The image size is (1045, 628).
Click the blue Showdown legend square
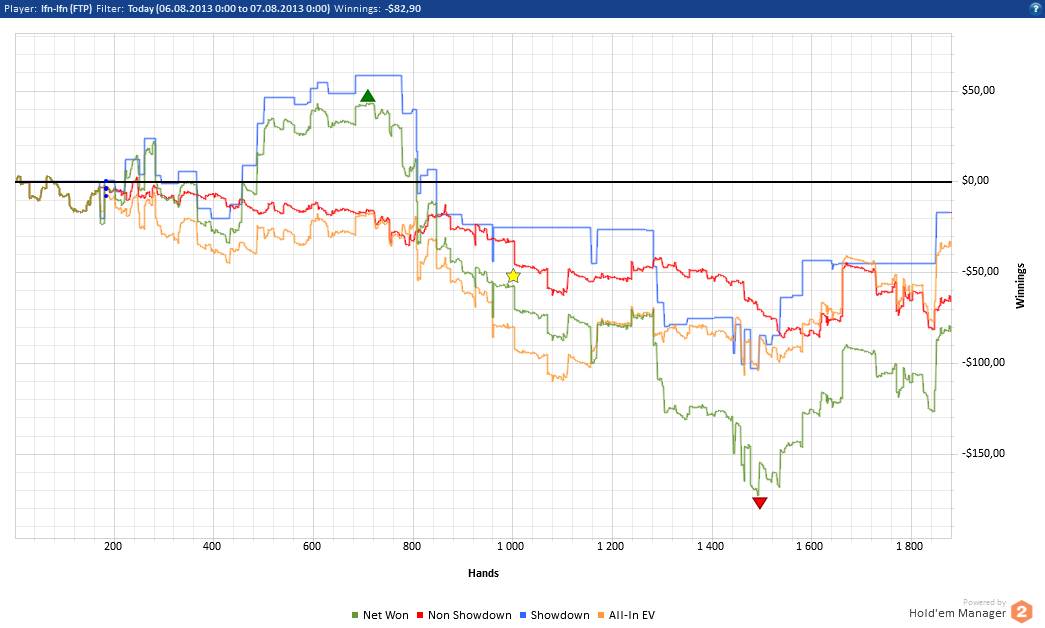pyautogui.click(x=523, y=616)
